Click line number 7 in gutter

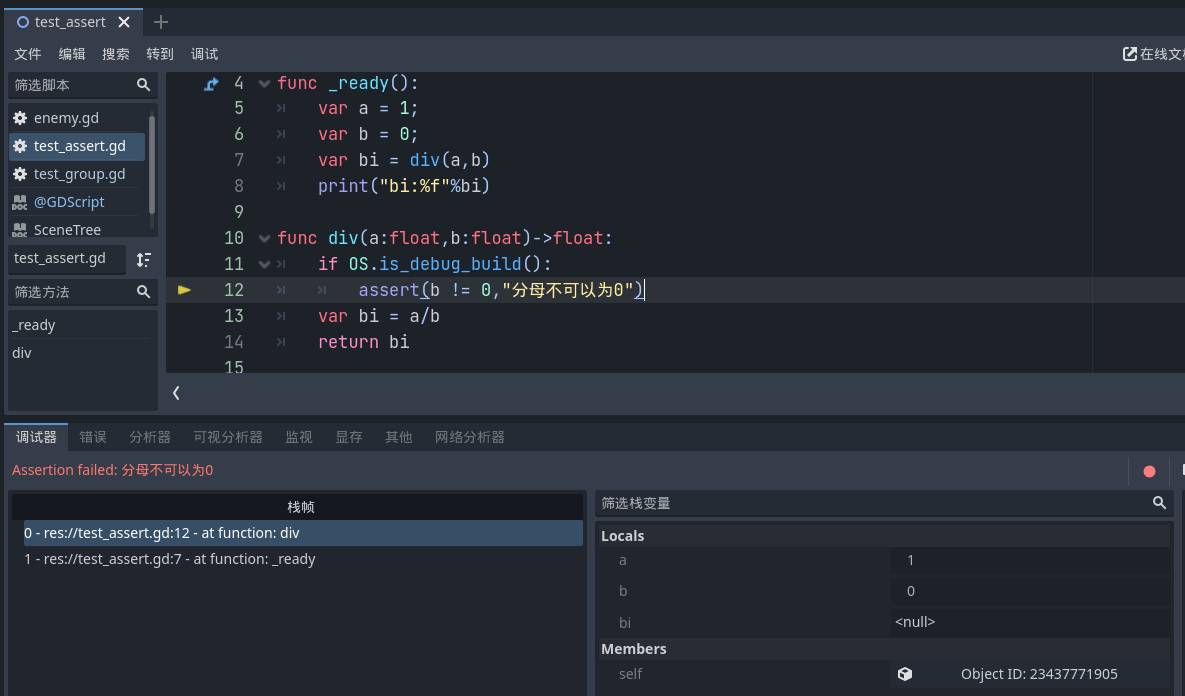pyautogui.click(x=239, y=160)
